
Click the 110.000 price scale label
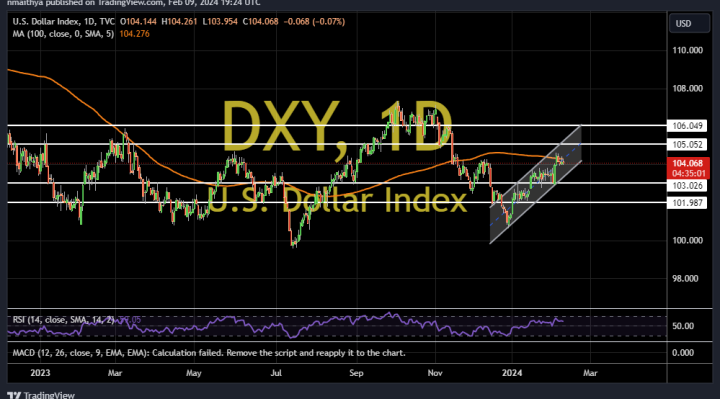coord(687,50)
